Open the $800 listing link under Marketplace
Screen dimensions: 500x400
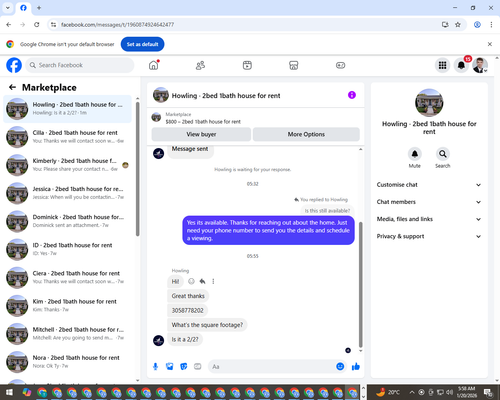[203, 122]
